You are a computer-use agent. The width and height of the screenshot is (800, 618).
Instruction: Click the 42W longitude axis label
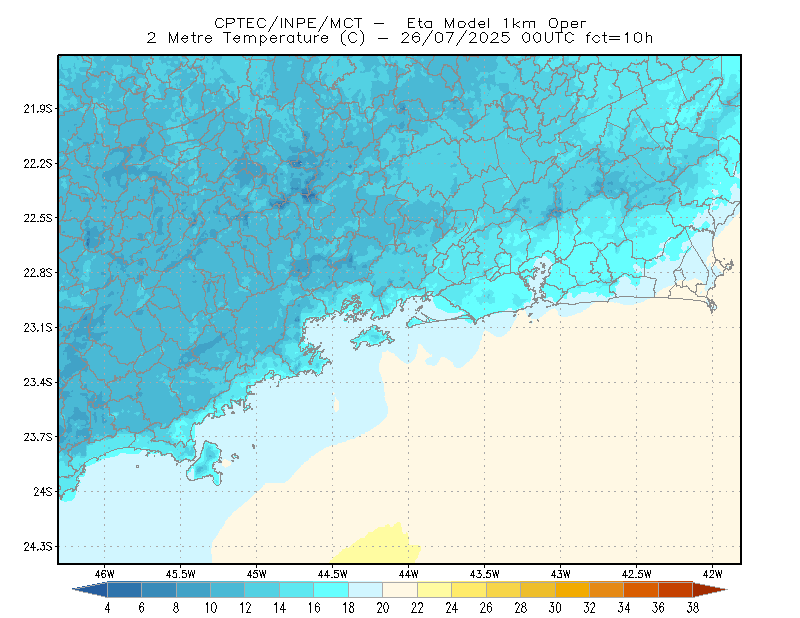pyautogui.click(x=712, y=574)
